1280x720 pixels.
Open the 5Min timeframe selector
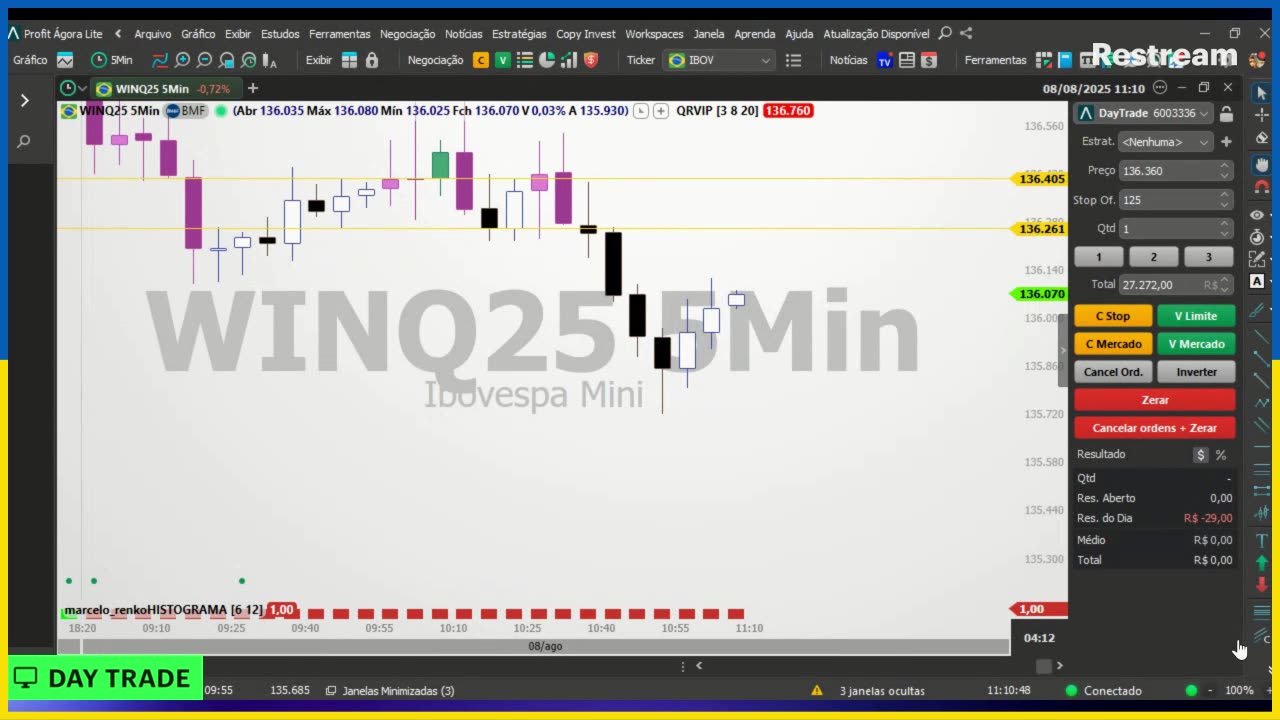(111, 60)
